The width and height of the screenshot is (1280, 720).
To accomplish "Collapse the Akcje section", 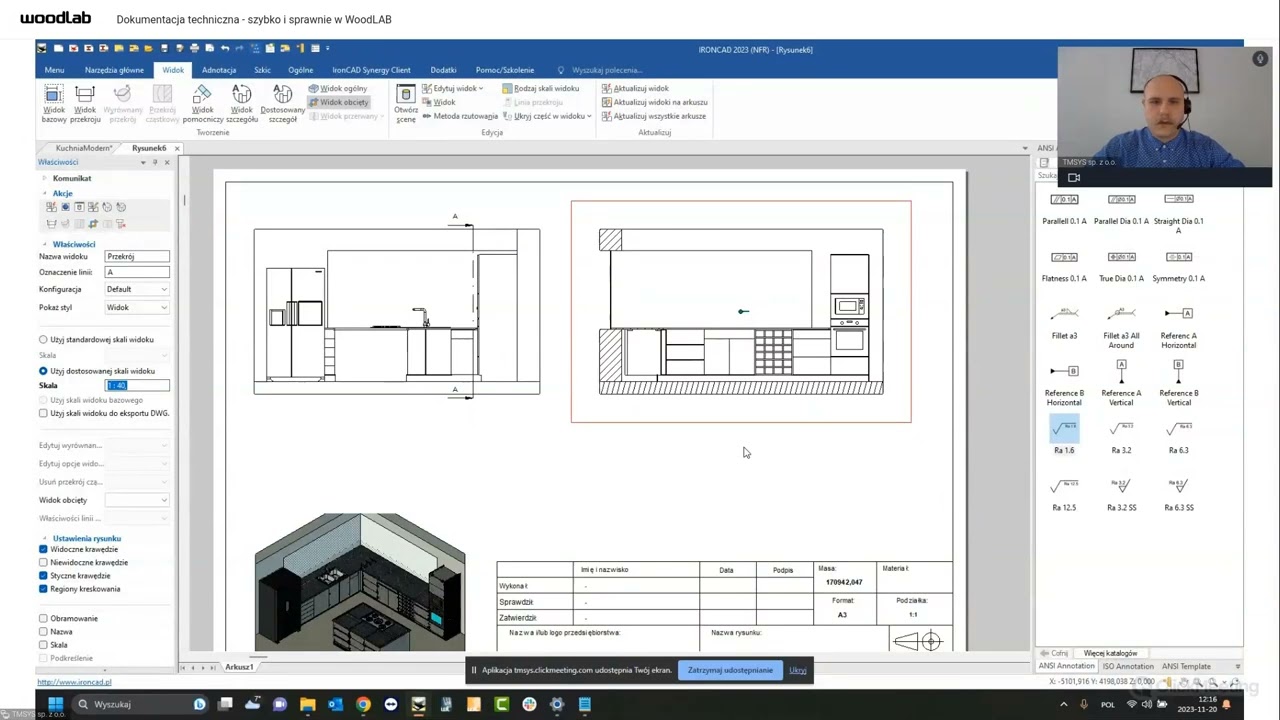I will pyautogui.click(x=44, y=193).
